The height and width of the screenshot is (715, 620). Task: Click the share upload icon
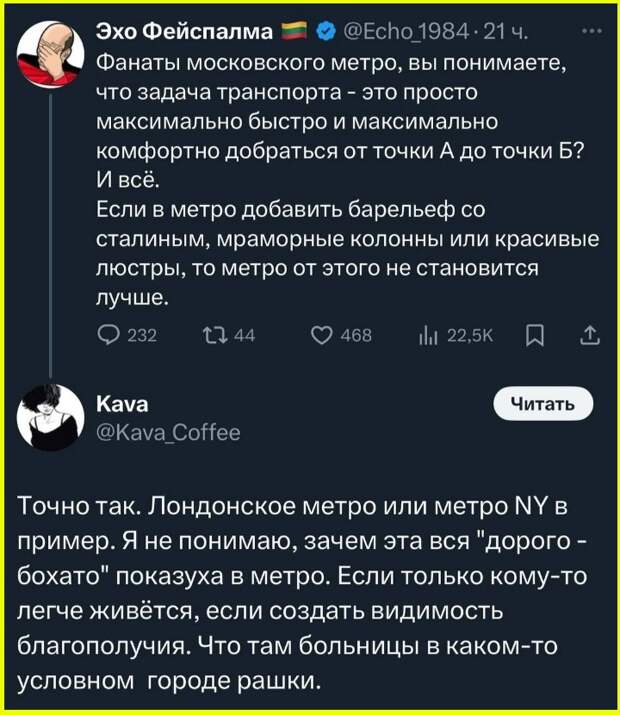590,336
